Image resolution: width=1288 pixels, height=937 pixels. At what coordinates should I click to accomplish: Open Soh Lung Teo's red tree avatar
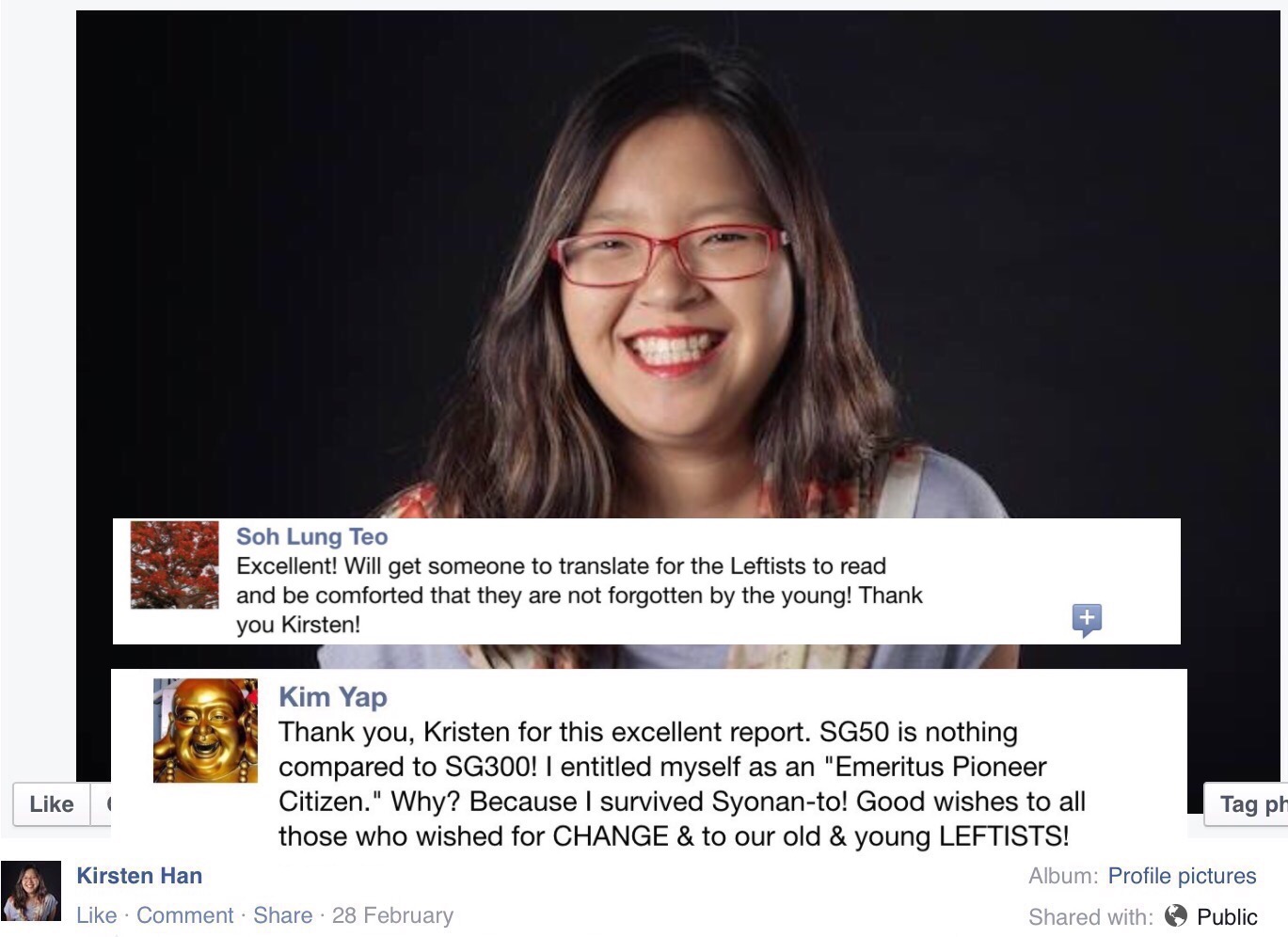tap(174, 564)
